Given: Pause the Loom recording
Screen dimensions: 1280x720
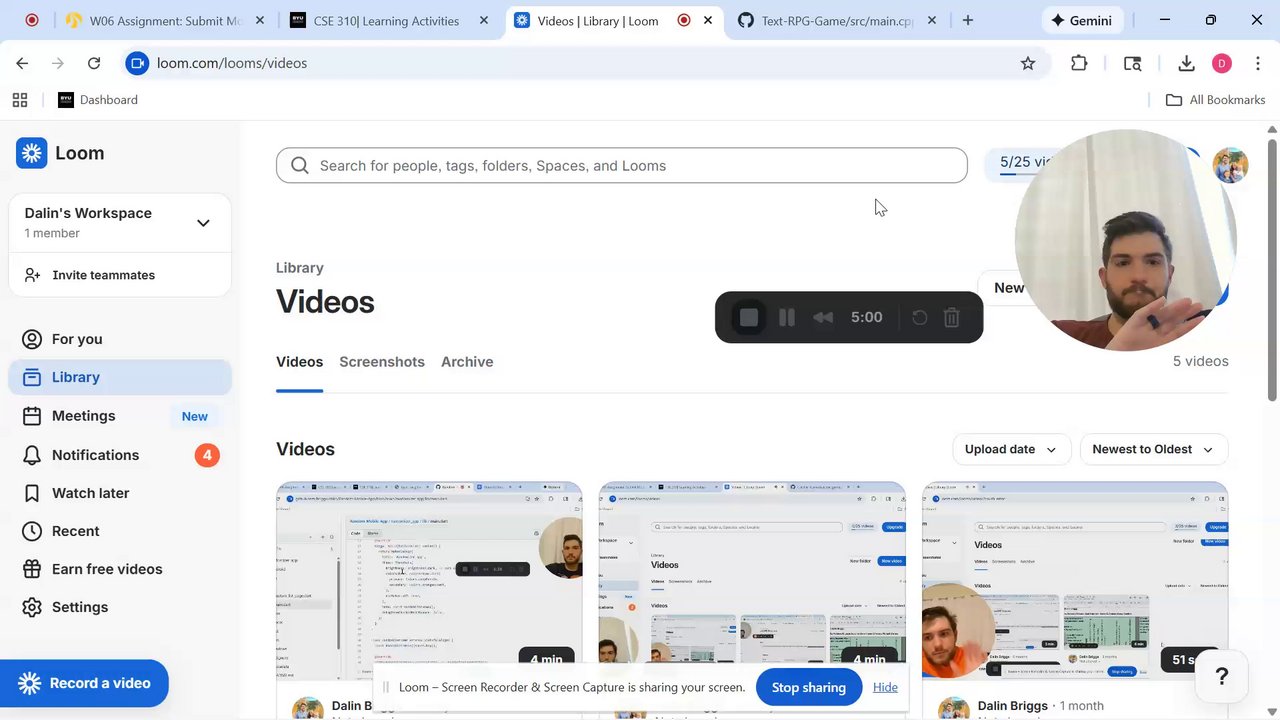Looking at the screenshot, I should pos(787,317).
